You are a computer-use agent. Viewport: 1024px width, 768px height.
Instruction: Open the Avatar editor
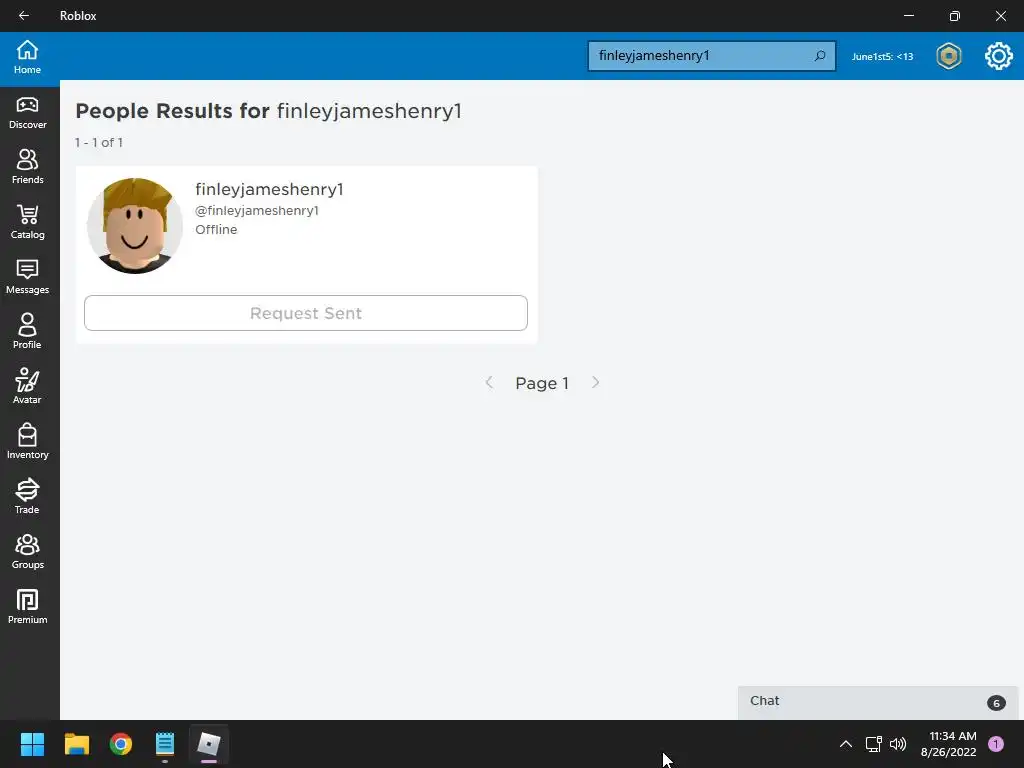click(x=27, y=387)
